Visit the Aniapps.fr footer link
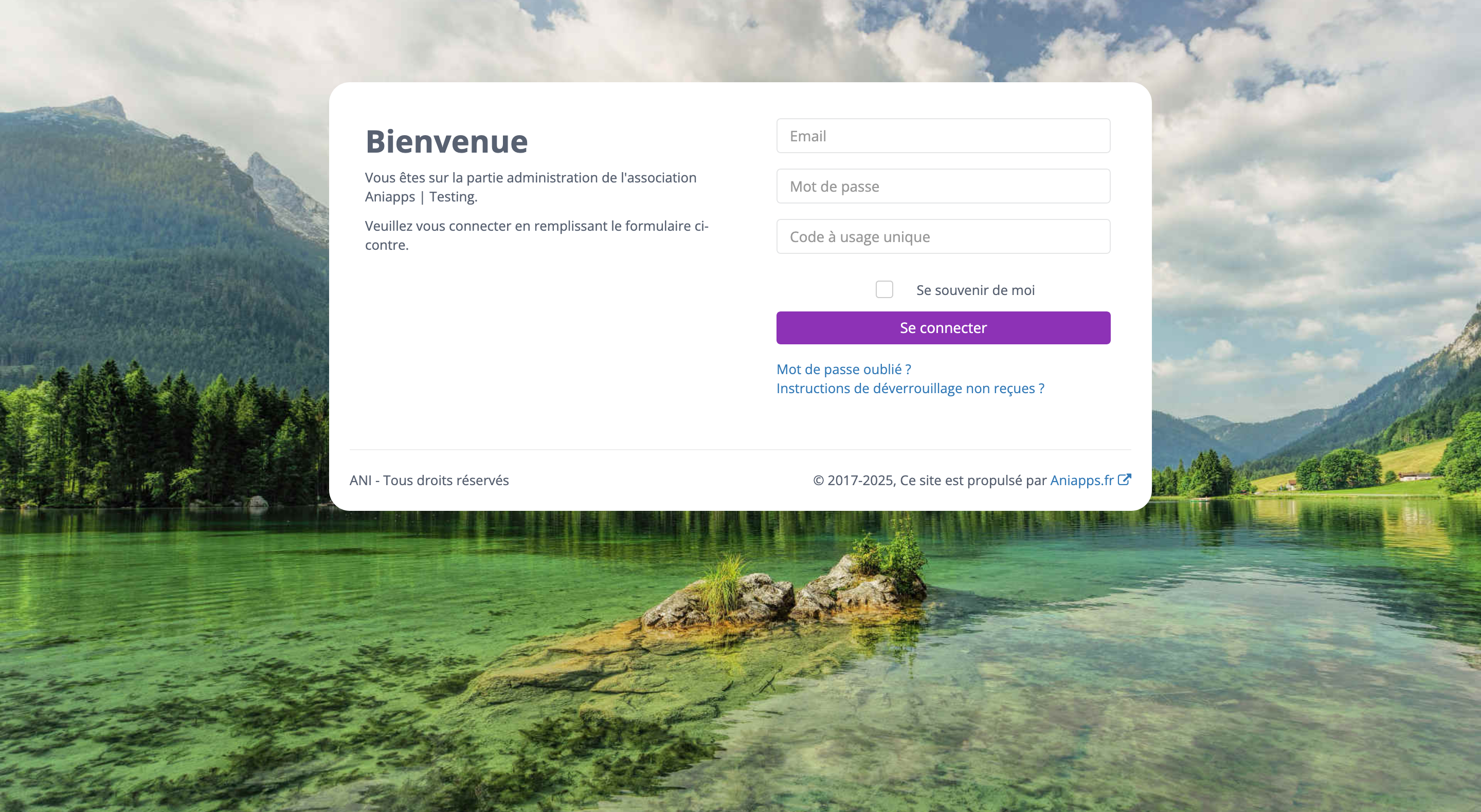This screenshot has height=812, width=1481. [1081, 480]
